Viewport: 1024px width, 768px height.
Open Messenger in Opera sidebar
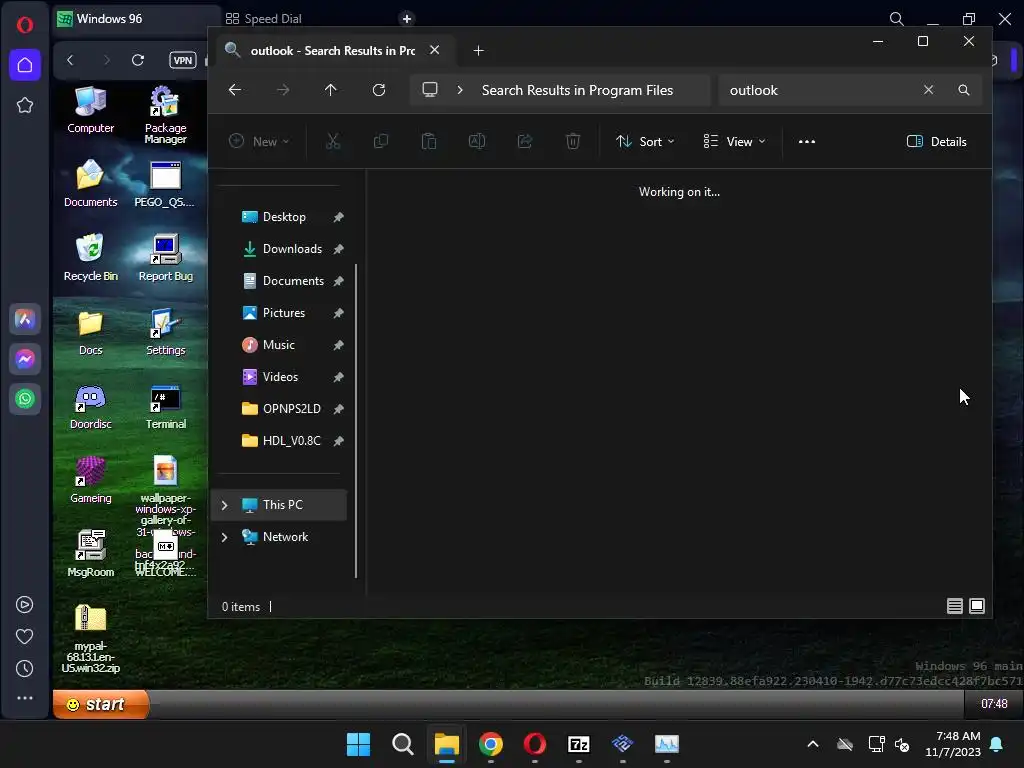click(x=25, y=359)
